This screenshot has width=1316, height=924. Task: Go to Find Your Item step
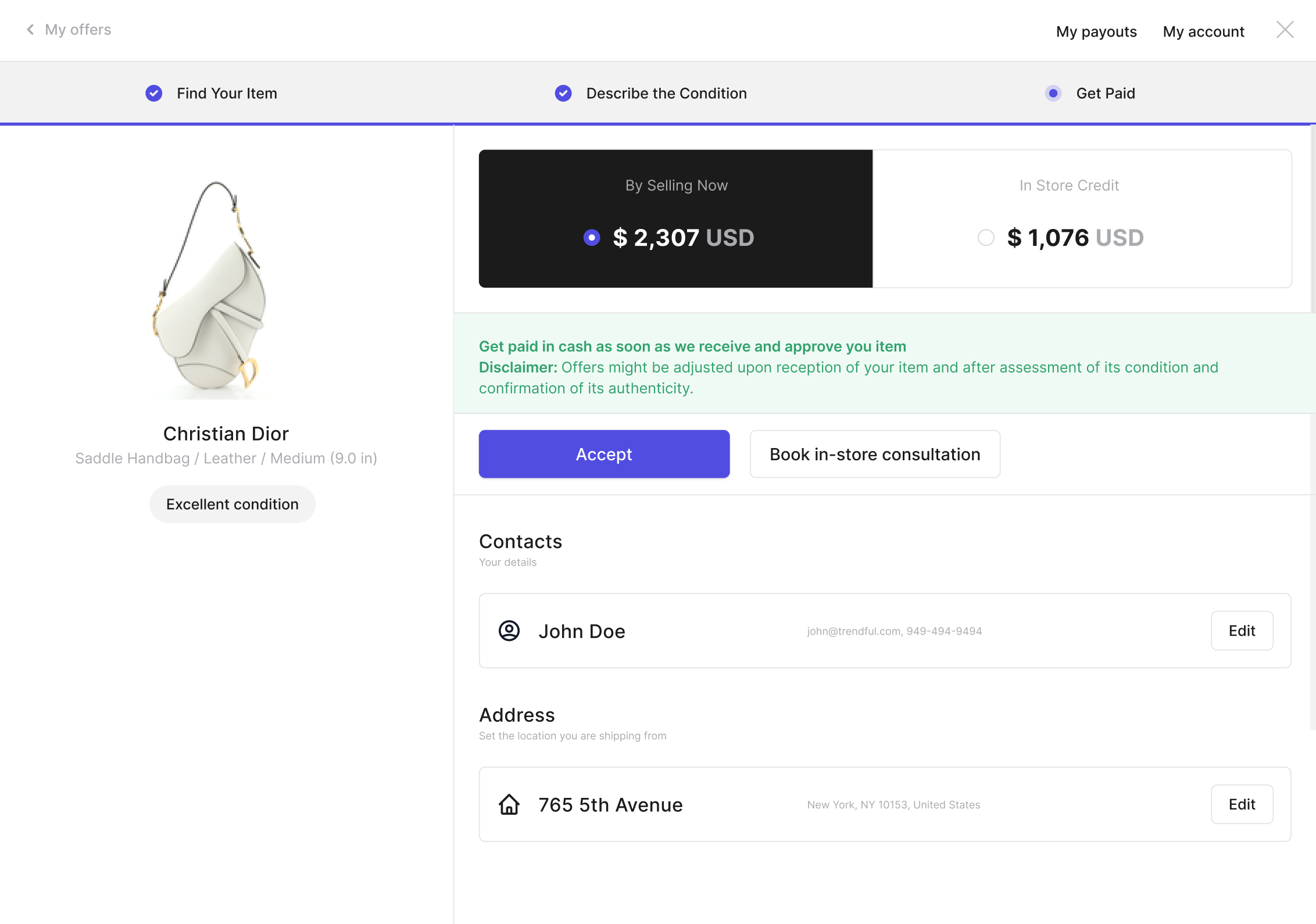click(227, 93)
